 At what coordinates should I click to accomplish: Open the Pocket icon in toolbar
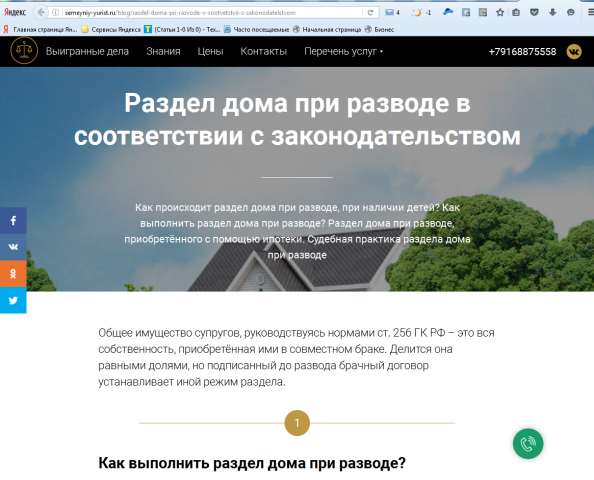(x=534, y=13)
